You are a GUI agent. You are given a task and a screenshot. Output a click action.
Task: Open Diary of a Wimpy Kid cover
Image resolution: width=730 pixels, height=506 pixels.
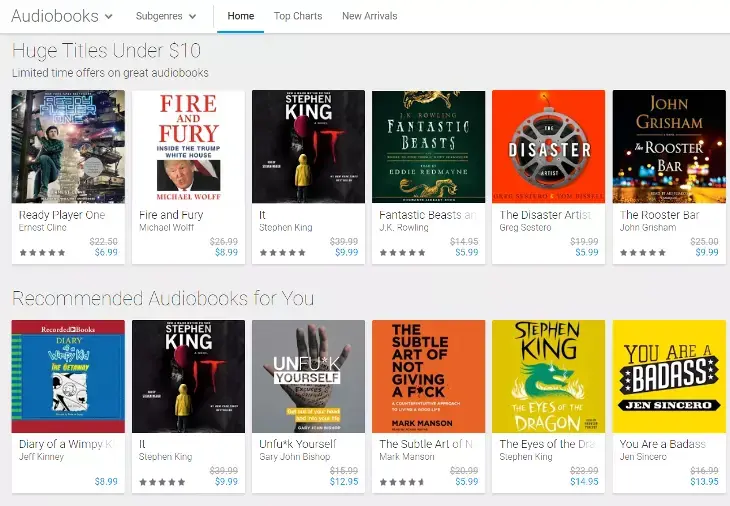point(68,377)
